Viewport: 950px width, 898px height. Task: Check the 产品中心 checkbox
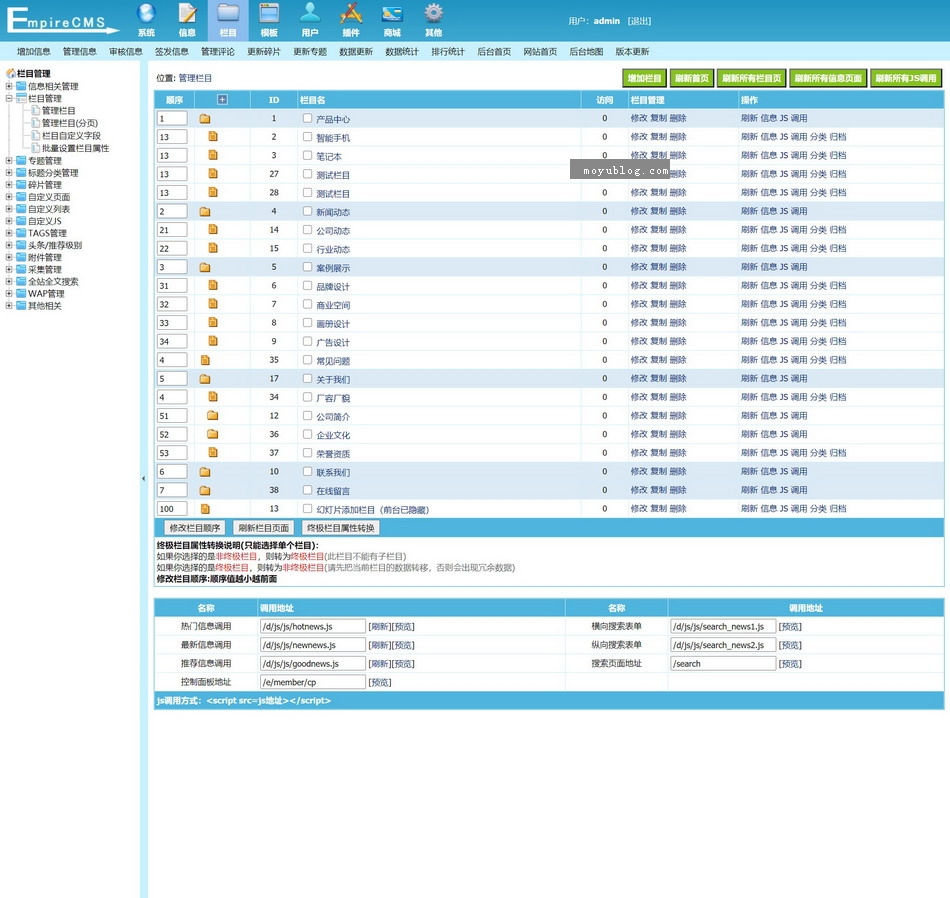(x=308, y=119)
